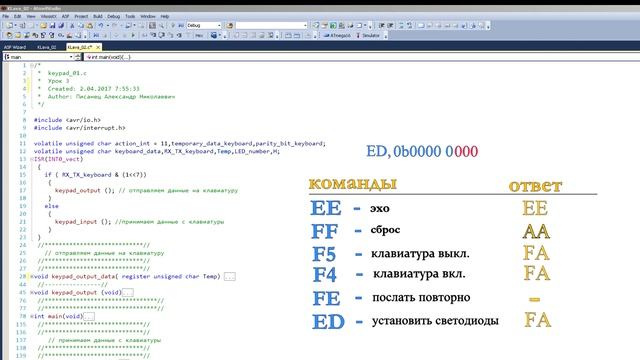Switch to the KLava_02 project tab

coord(47,47)
